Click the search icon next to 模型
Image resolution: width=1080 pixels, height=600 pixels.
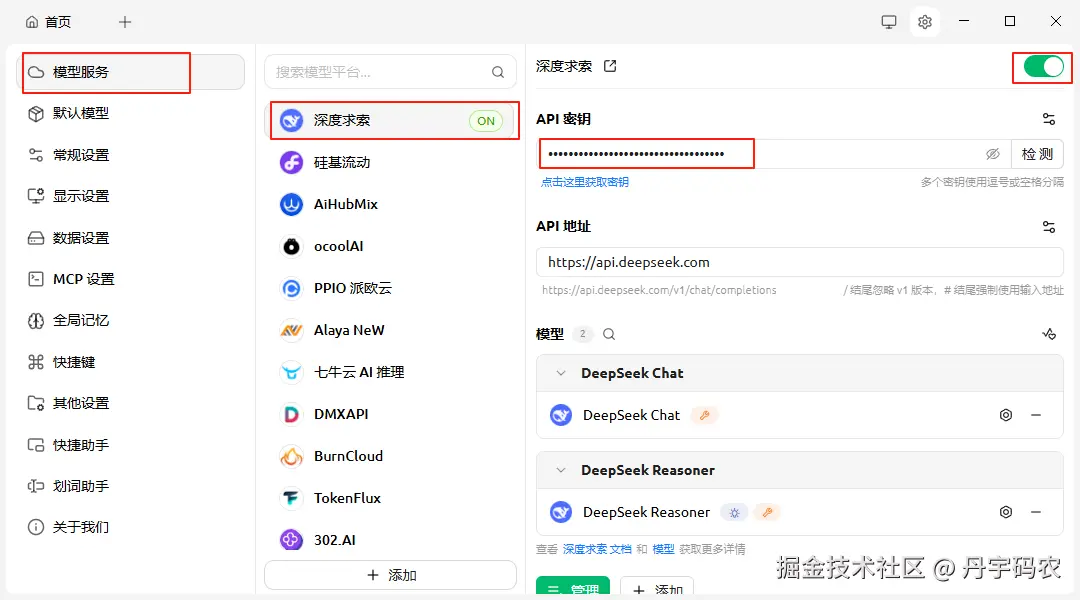pos(609,334)
